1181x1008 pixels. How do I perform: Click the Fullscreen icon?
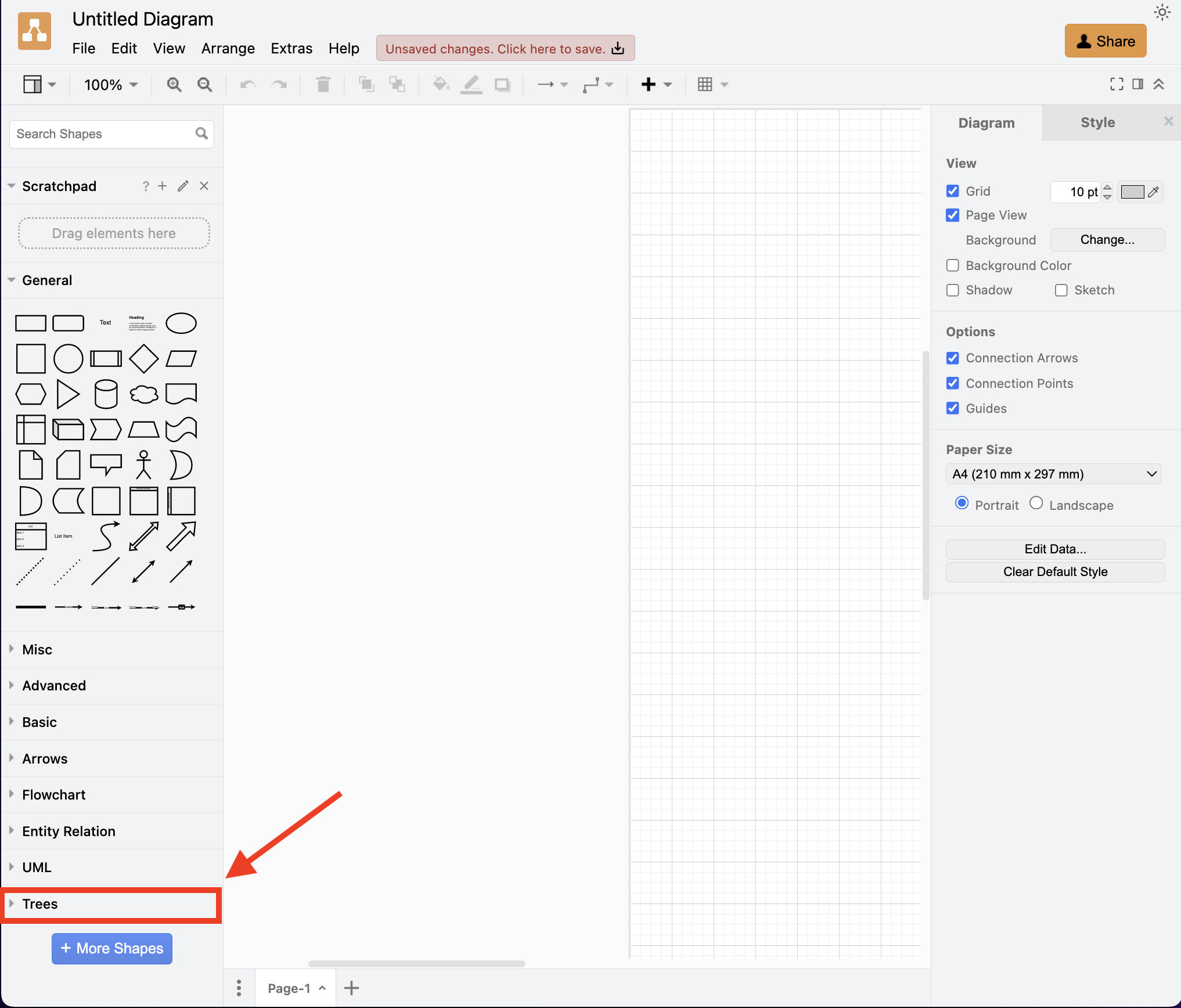point(1116,85)
